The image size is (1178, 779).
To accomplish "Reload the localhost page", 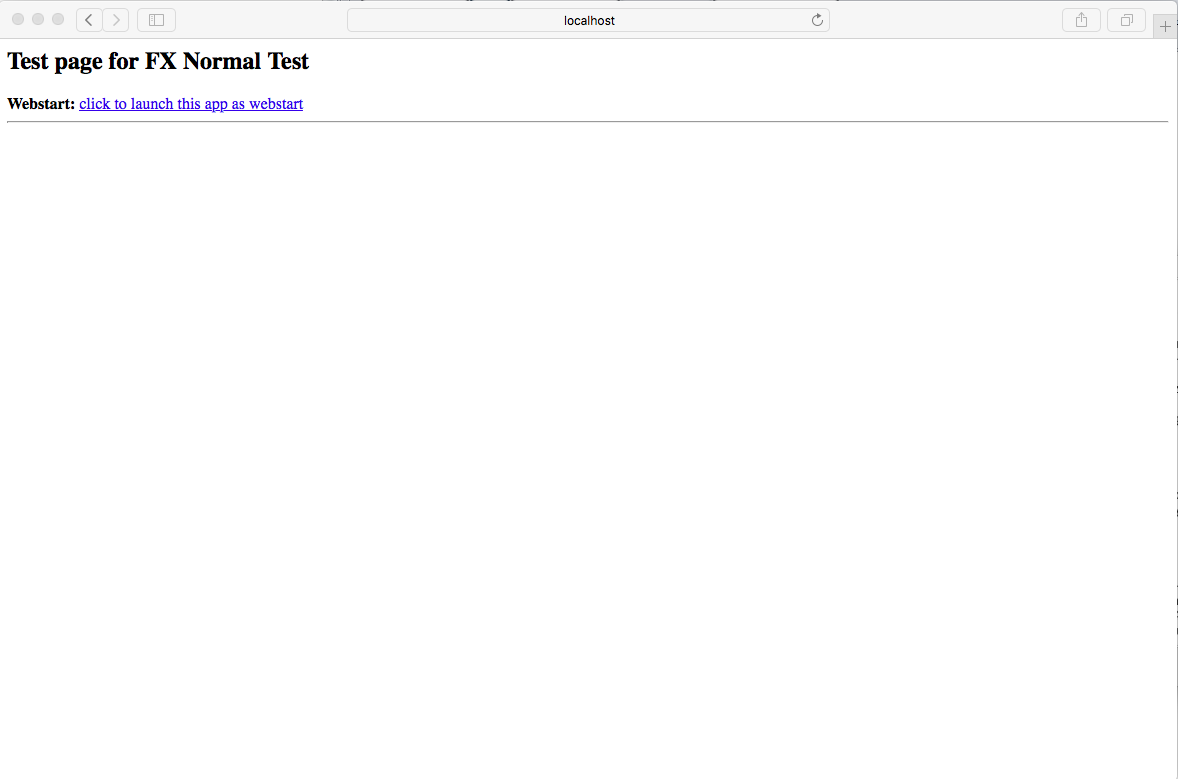I will point(817,20).
